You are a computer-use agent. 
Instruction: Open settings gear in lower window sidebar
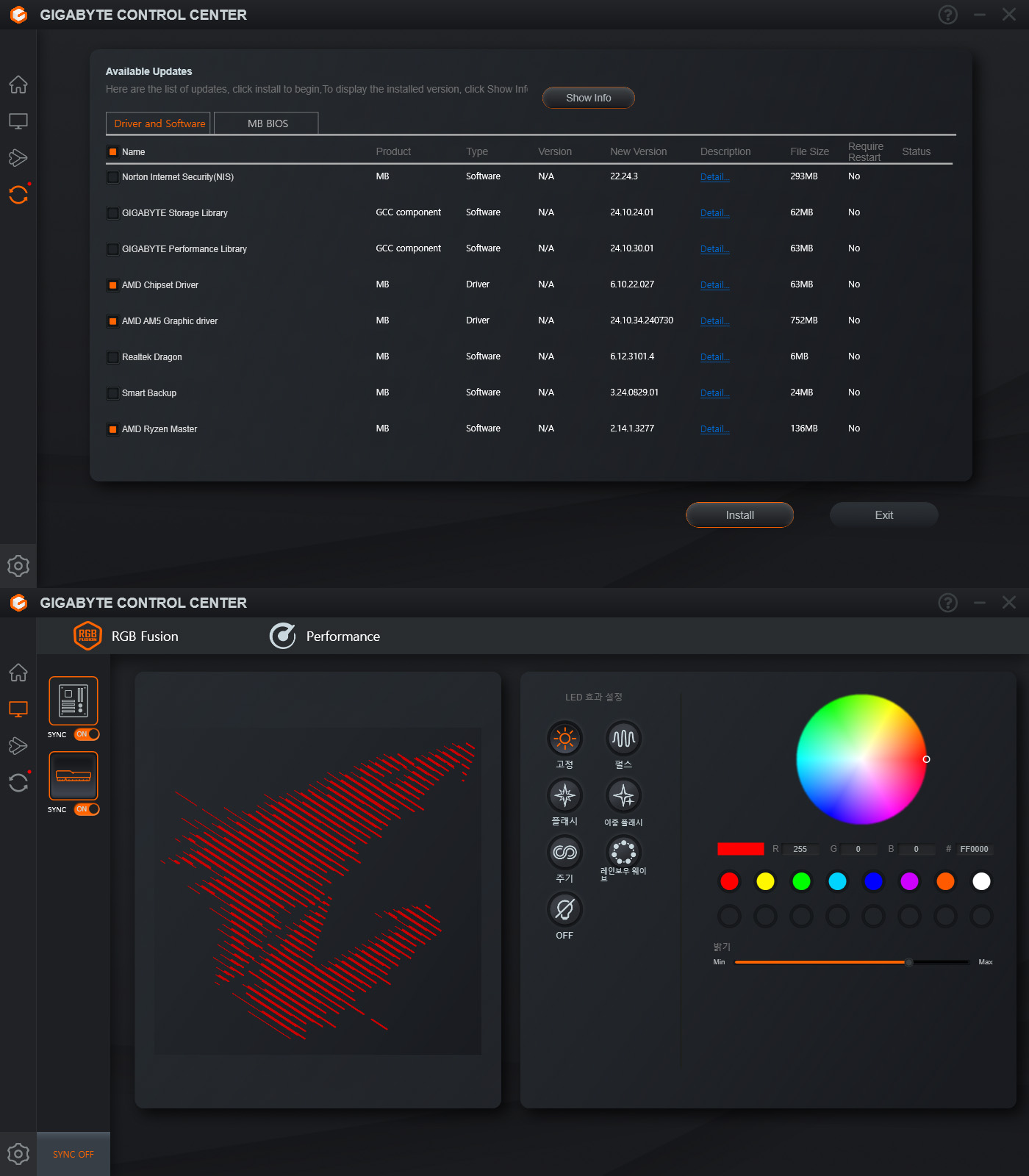point(18,1154)
